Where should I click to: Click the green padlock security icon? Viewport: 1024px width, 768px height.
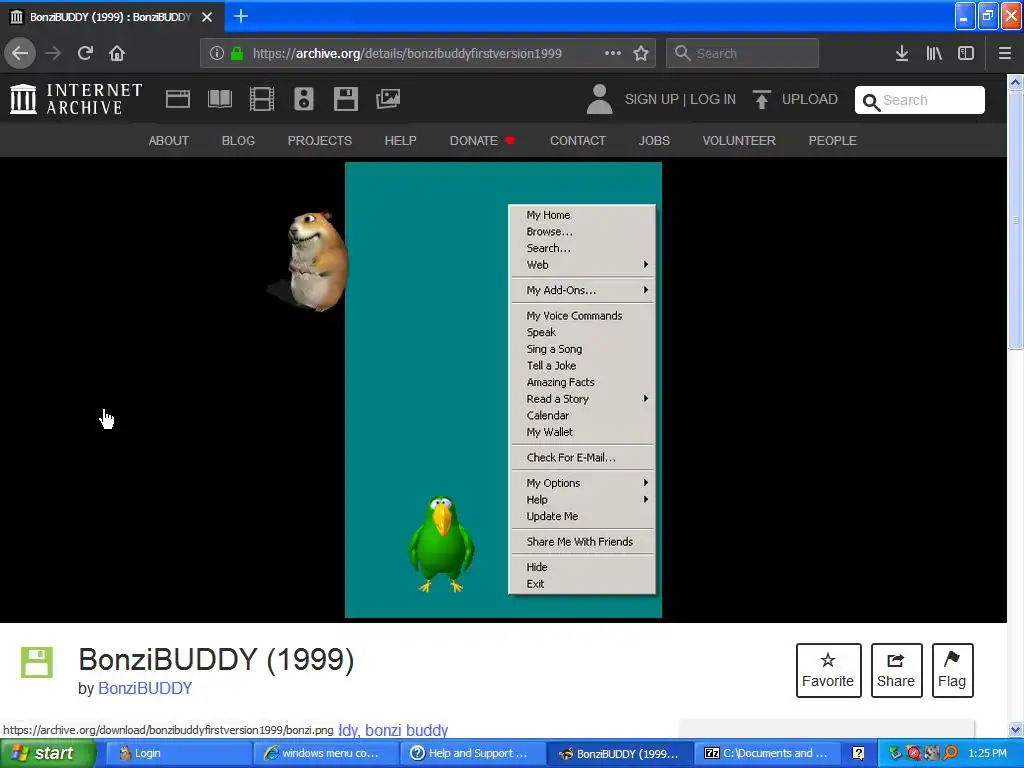pos(237,54)
